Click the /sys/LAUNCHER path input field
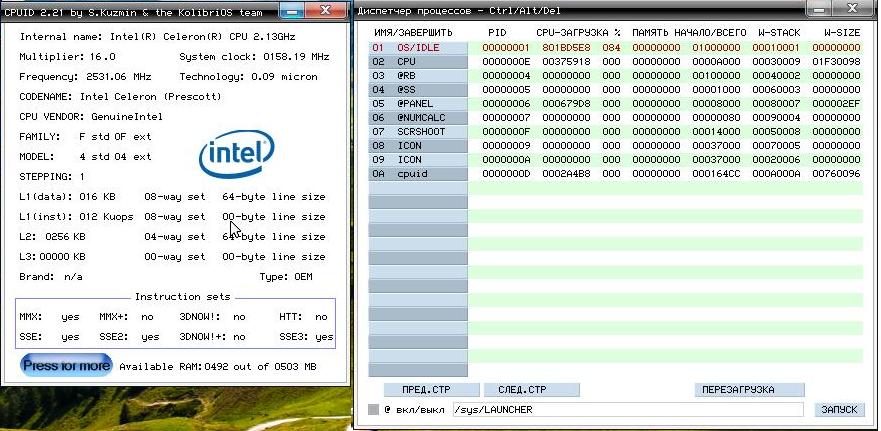The height and width of the screenshot is (431, 881). (x=625, y=410)
